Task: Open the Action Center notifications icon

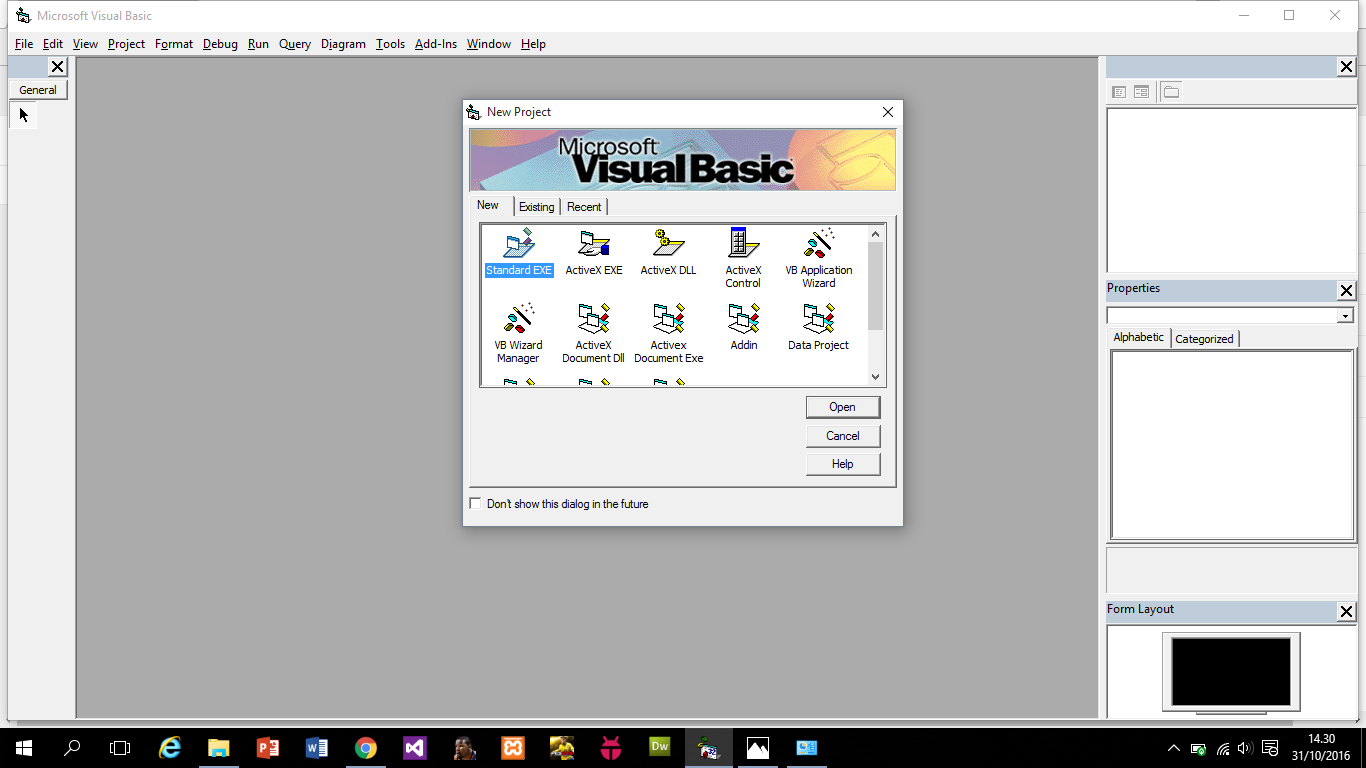Action: point(1270,748)
